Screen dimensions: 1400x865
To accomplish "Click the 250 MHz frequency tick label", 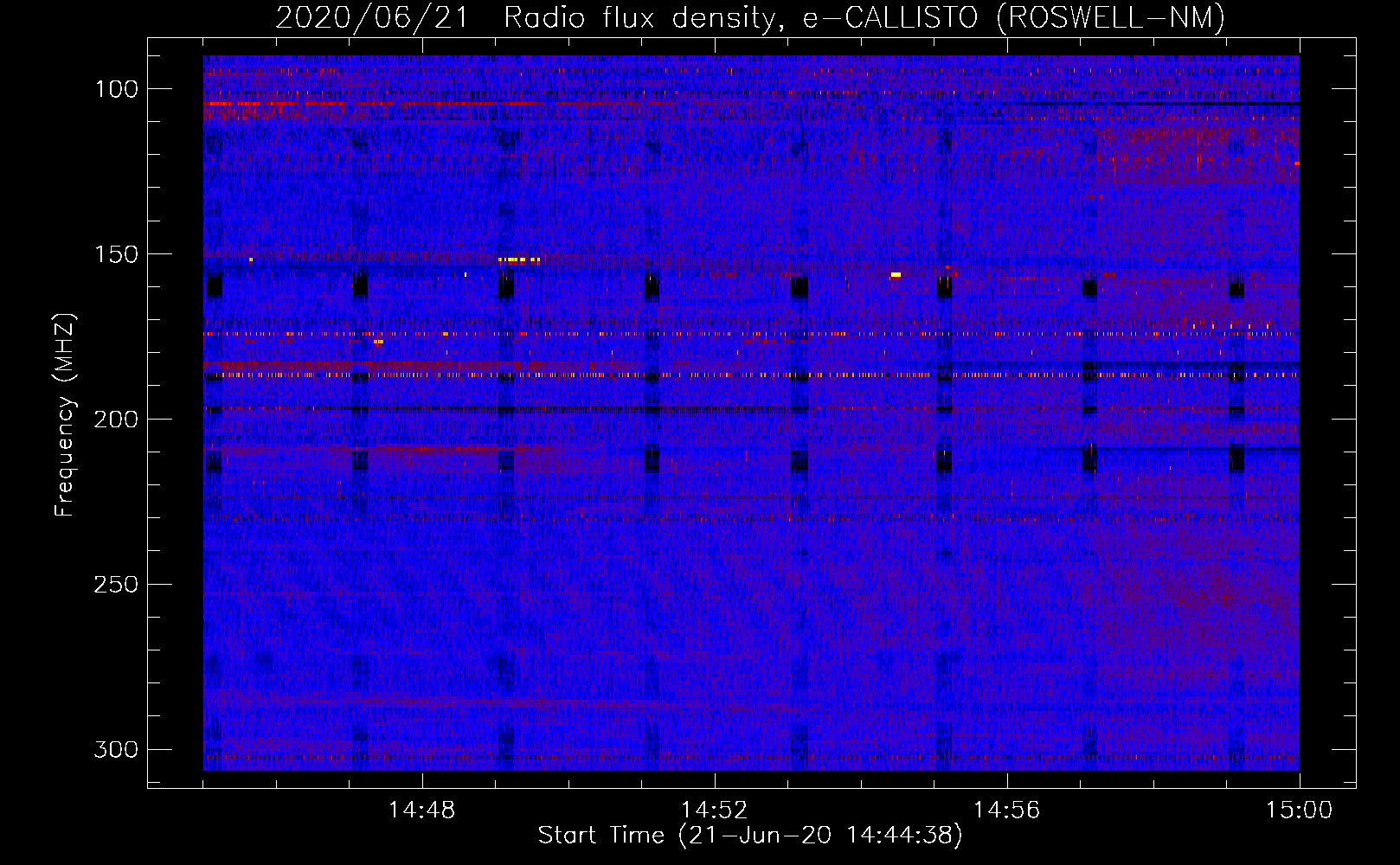I will pyautogui.click(x=116, y=585).
